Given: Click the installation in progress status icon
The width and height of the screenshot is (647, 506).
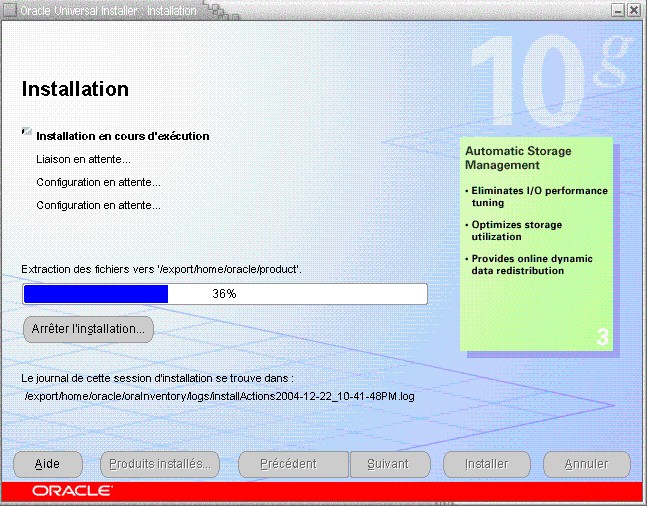Looking at the screenshot, I should (x=27, y=133).
